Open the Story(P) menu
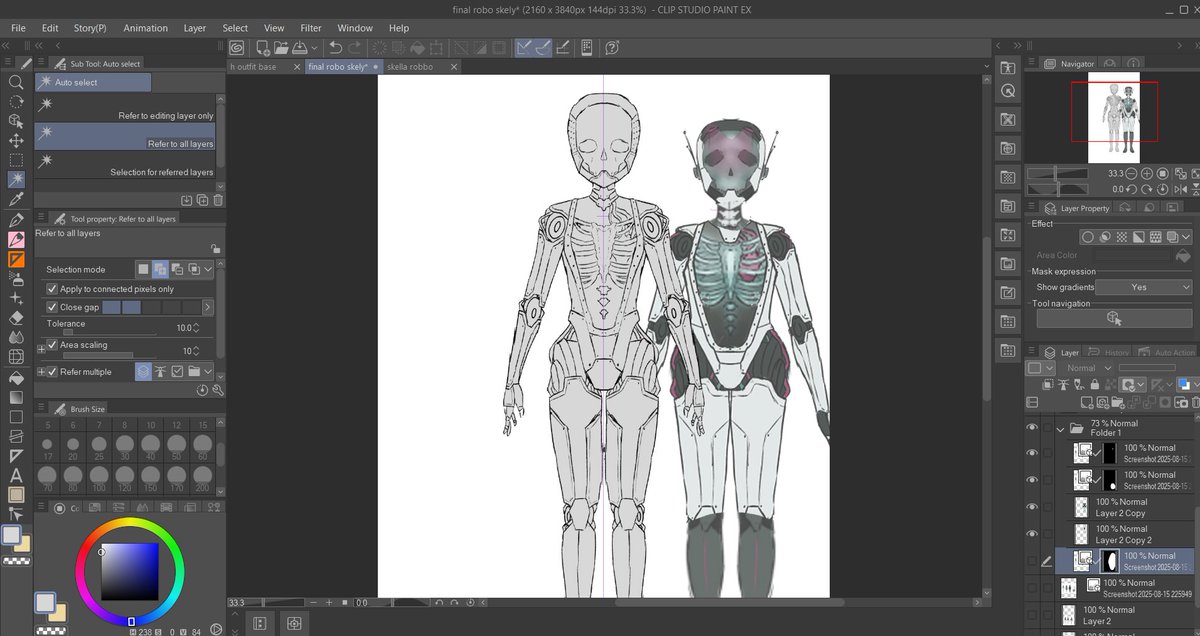1200x636 pixels. coord(90,28)
